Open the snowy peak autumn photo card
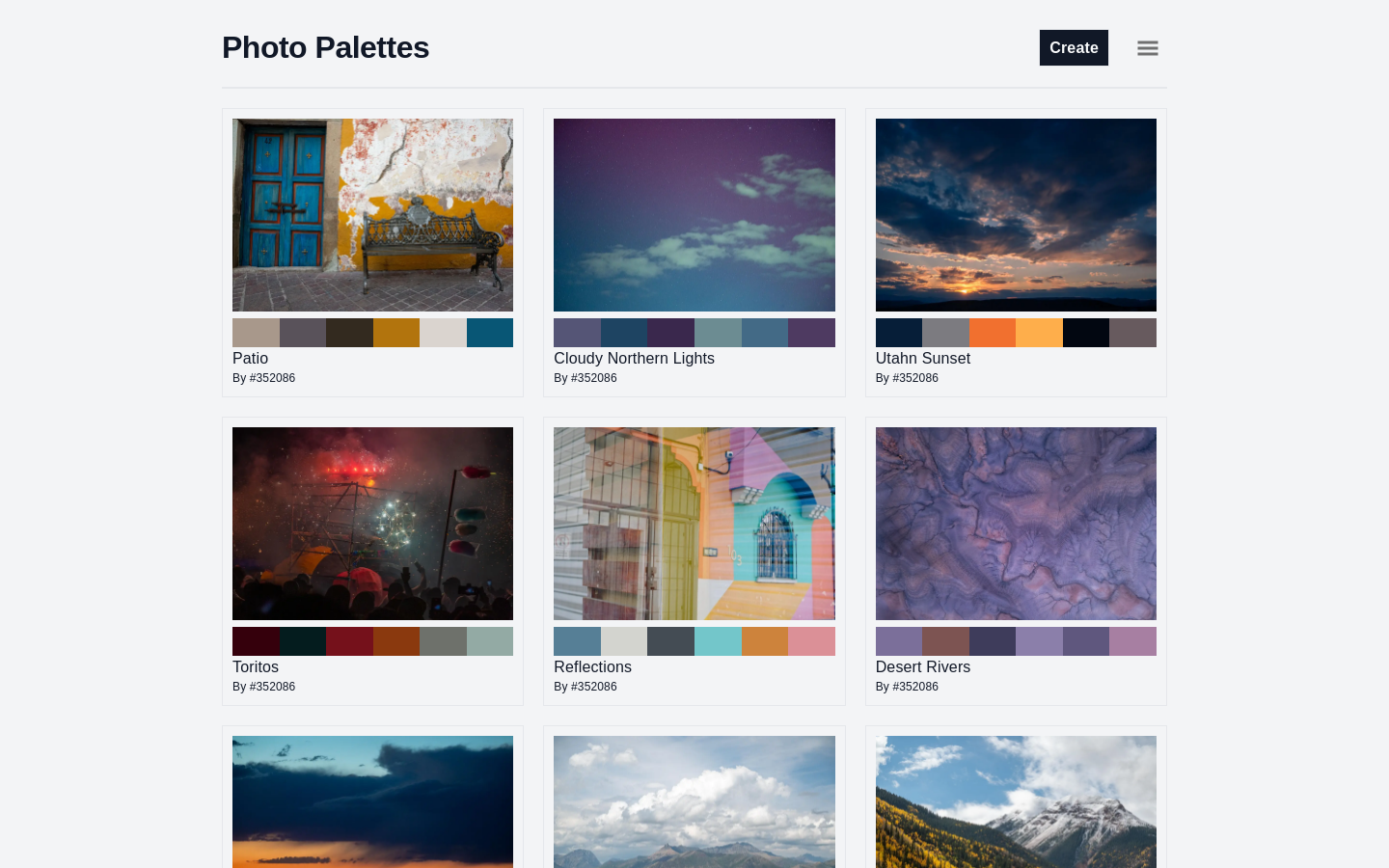Image resolution: width=1389 pixels, height=868 pixels. [1016, 801]
